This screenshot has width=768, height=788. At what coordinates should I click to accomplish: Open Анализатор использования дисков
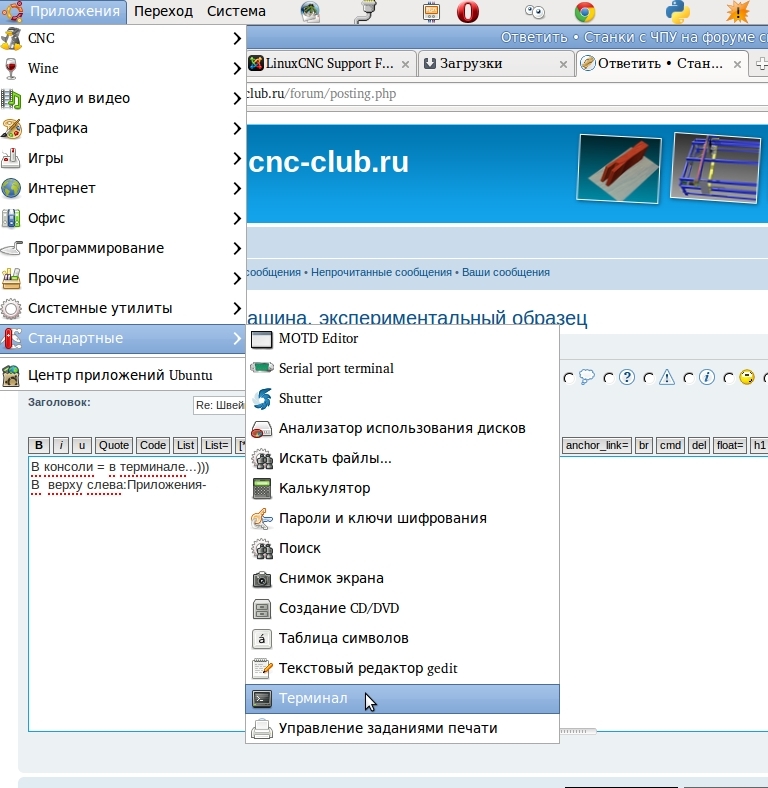(402, 429)
